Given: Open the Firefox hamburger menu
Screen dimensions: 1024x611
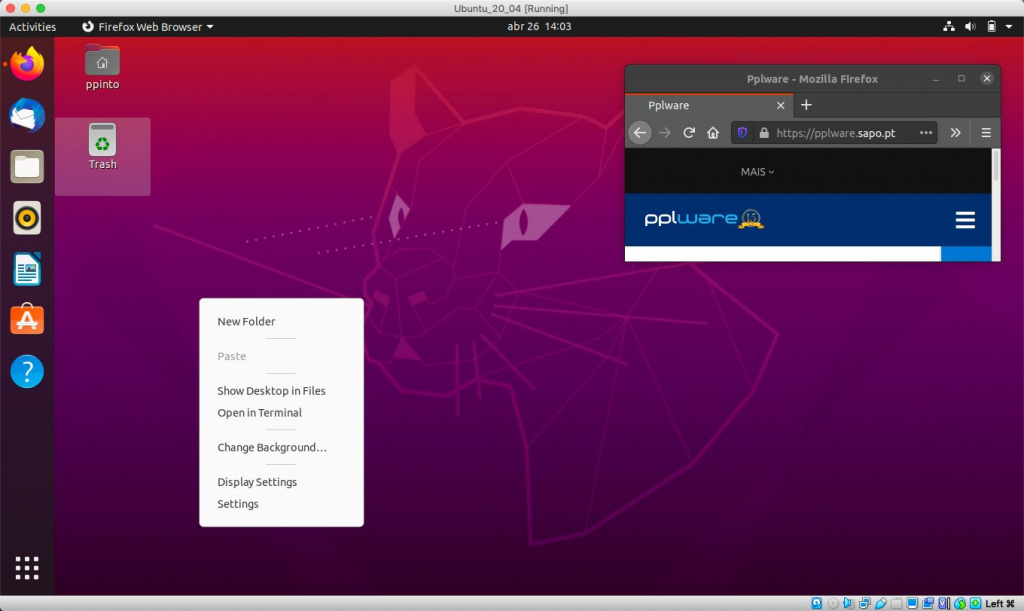Looking at the screenshot, I should (x=985, y=132).
